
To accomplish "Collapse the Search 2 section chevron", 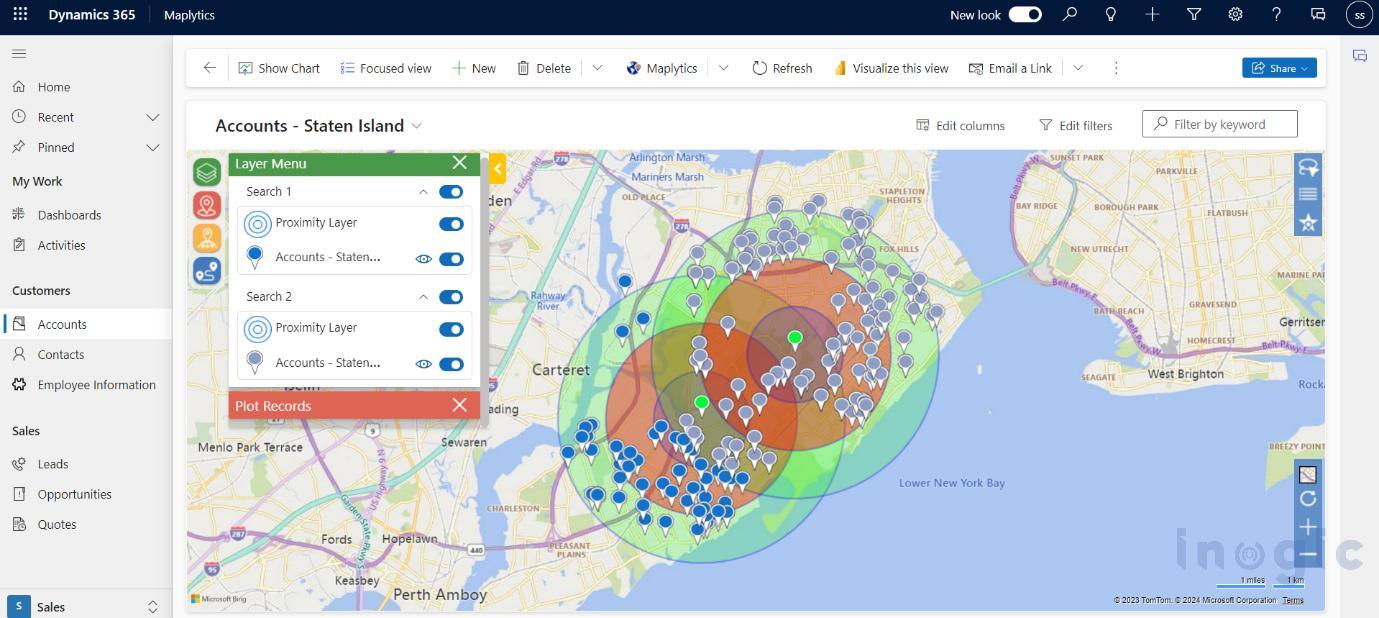I will (423, 297).
